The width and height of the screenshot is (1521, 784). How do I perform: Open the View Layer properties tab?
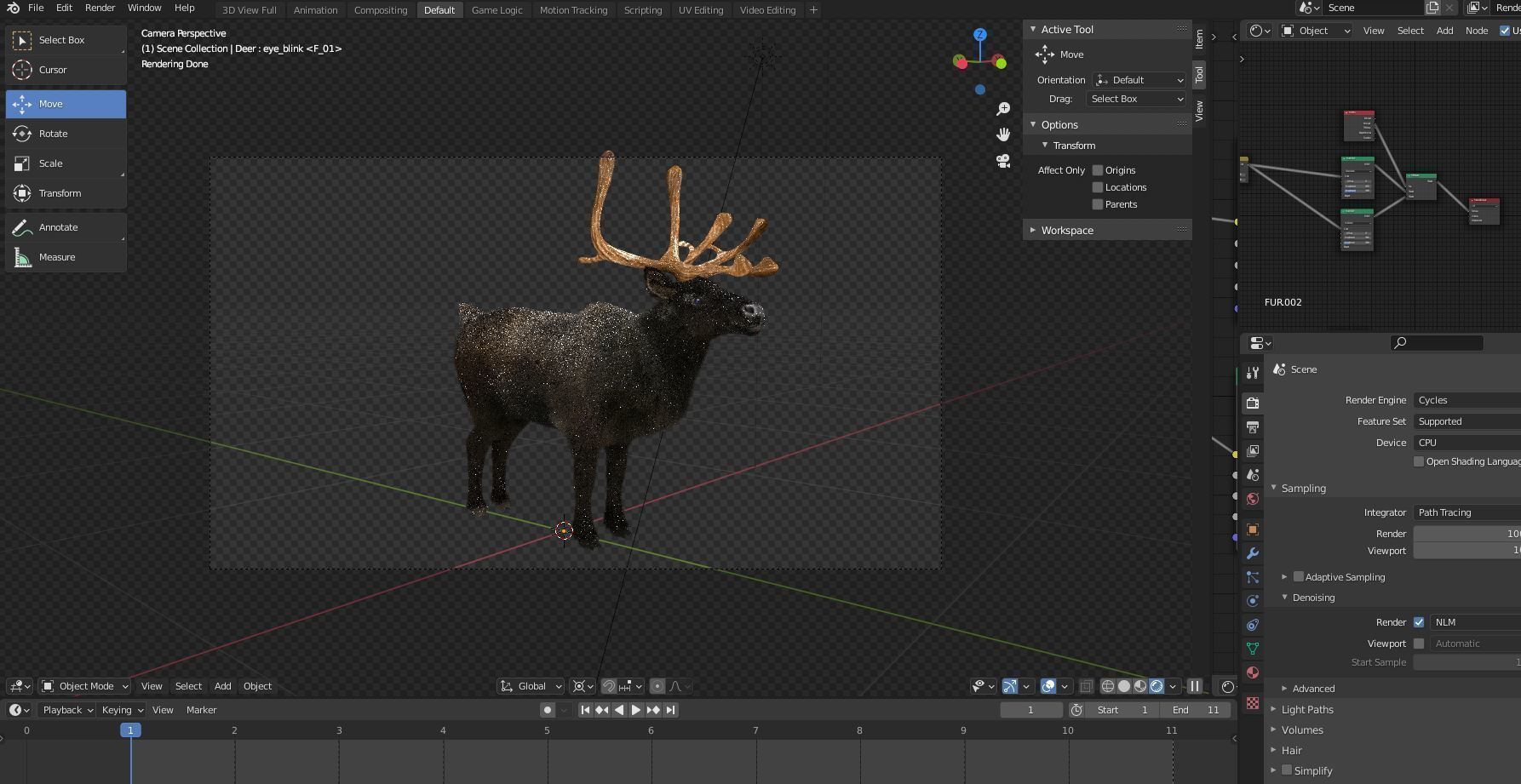pos(1253,450)
